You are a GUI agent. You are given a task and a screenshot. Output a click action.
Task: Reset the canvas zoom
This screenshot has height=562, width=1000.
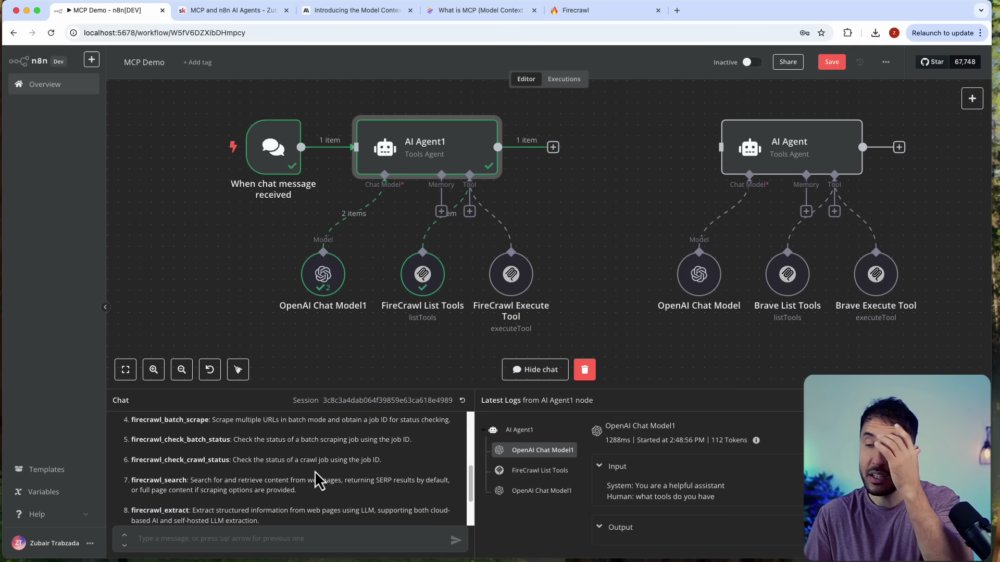(210, 369)
